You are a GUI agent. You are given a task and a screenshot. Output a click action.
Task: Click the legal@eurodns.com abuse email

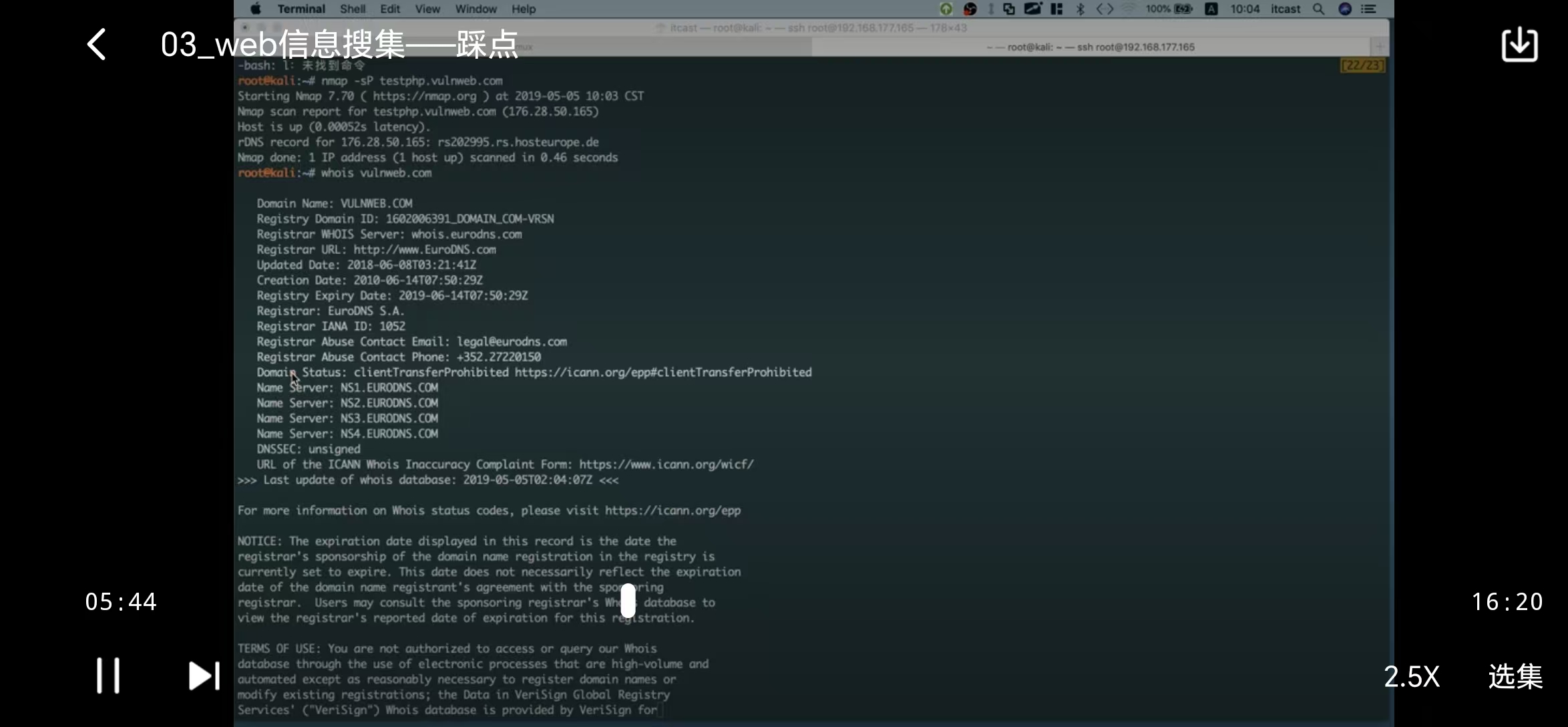(512, 342)
